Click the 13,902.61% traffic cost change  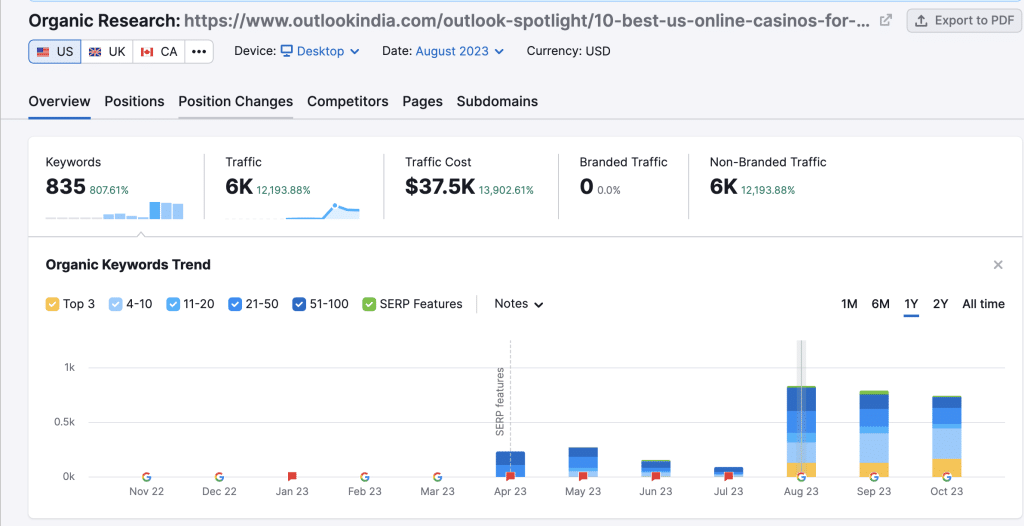coord(506,190)
